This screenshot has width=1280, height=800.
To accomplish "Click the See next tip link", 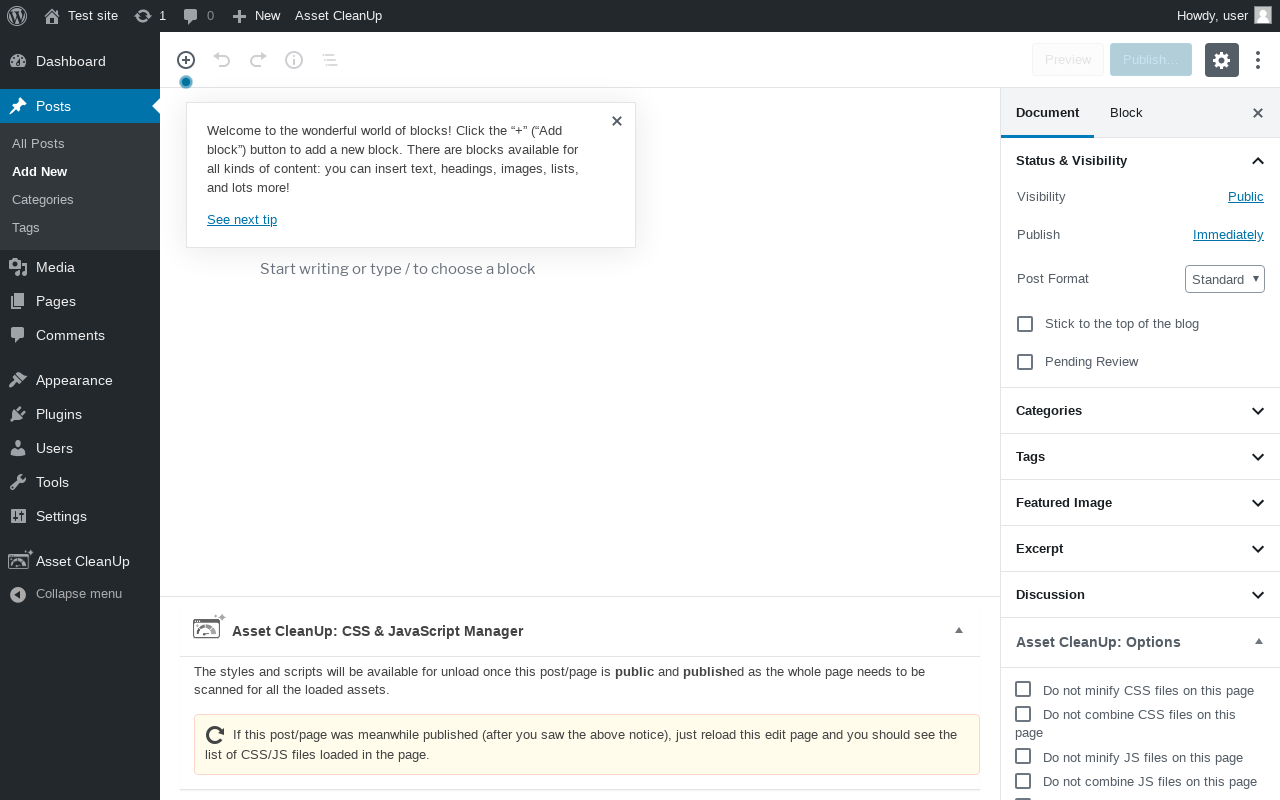I will point(242,220).
